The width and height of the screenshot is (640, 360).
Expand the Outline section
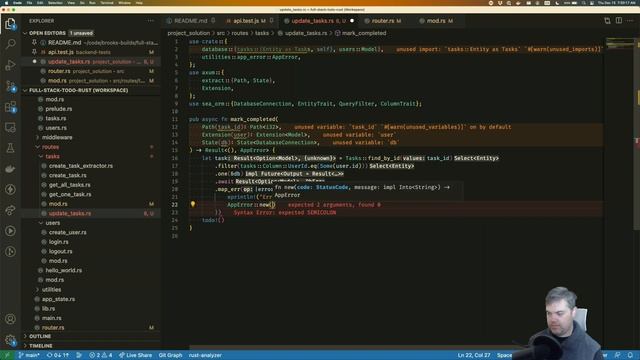[x=40, y=336]
